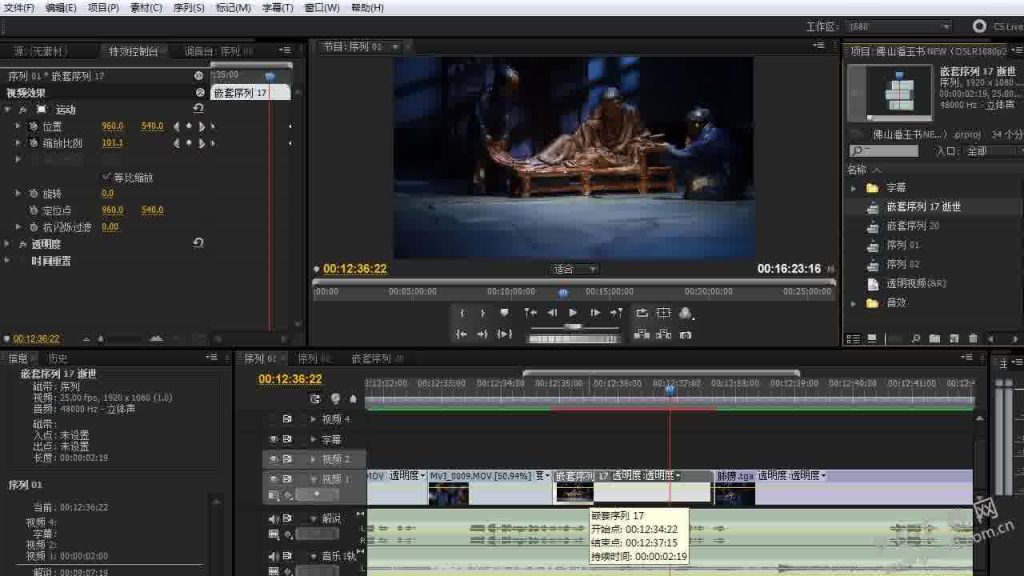
Task: Click the jog shuttle slider under playback
Action: pos(572,327)
